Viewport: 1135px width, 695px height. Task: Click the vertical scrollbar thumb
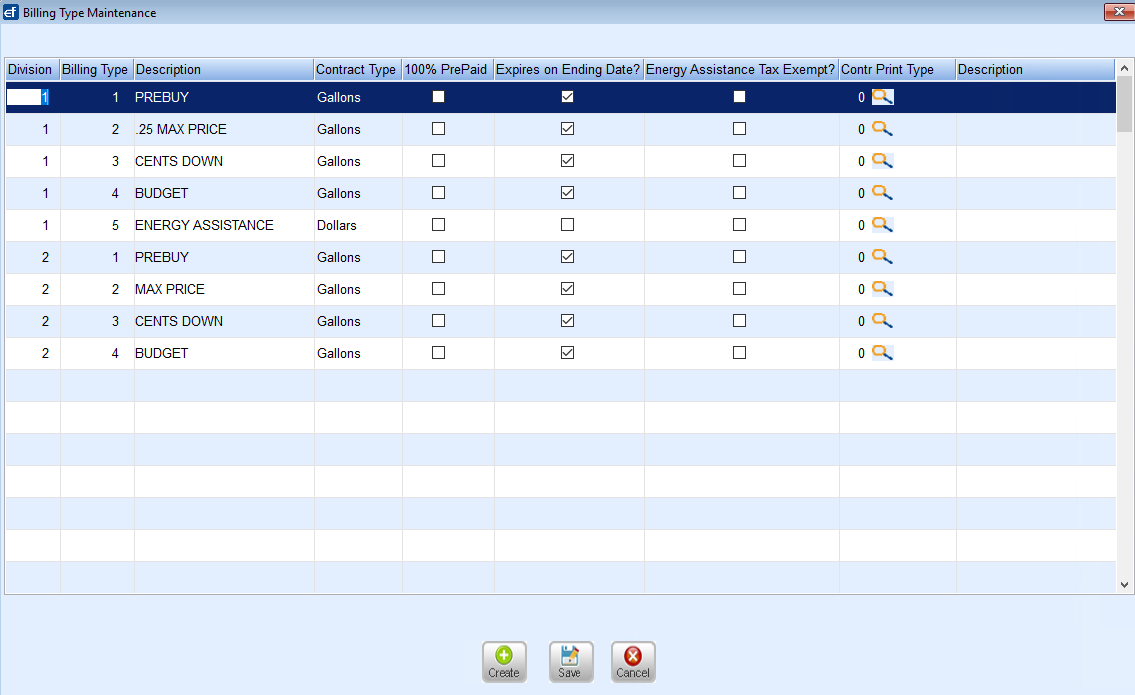click(x=1124, y=104)
